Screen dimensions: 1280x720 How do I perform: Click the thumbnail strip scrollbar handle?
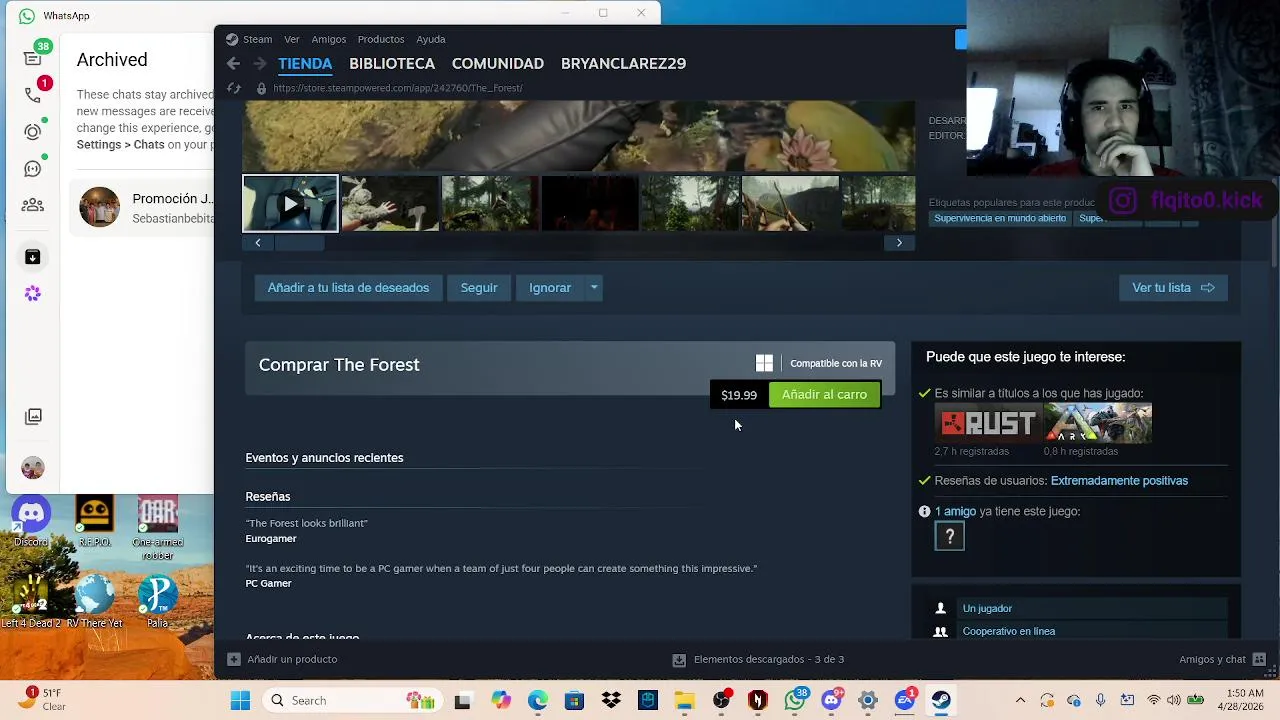[x=299, y=242]
